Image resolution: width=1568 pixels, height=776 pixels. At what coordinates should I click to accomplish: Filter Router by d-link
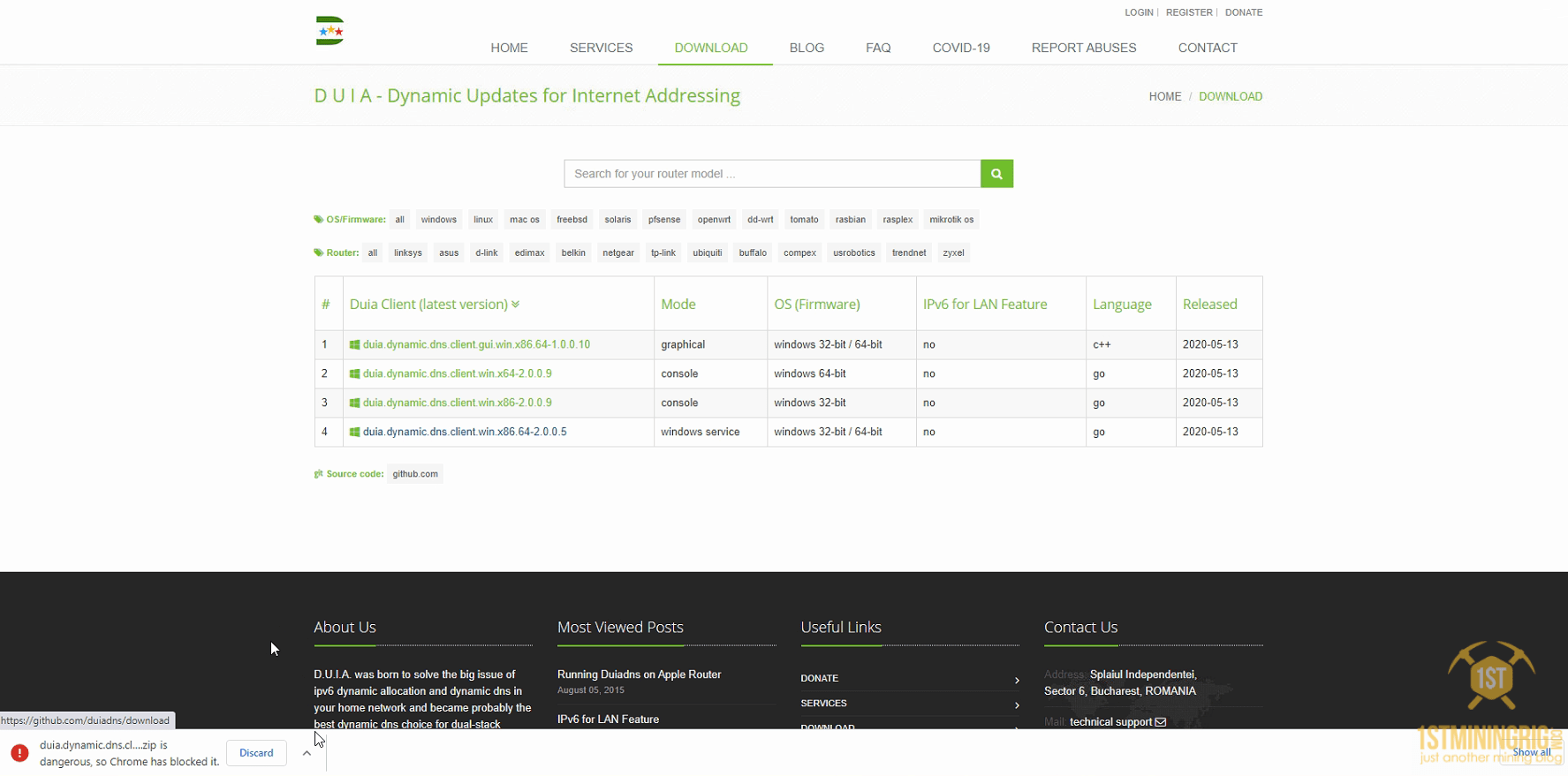pos(487,253)
